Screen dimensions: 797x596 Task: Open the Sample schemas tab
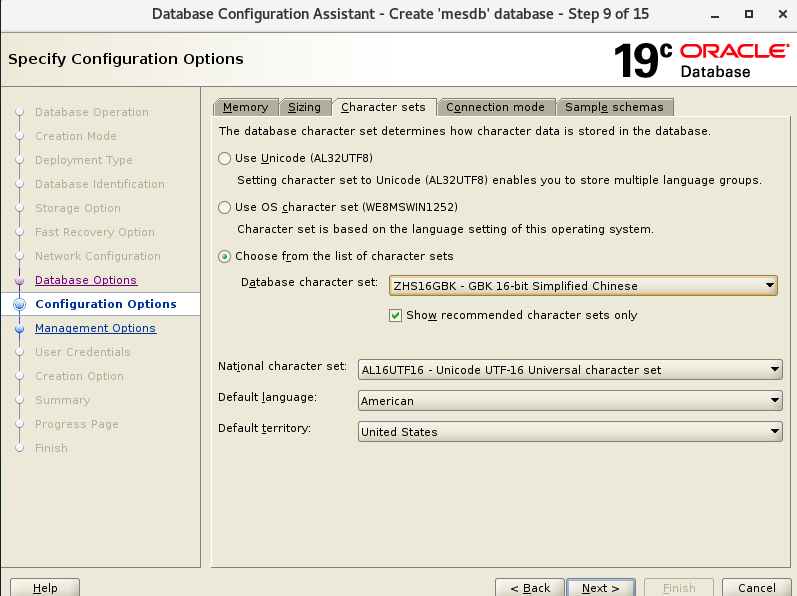pyautogui.click(x=615, y=107)
